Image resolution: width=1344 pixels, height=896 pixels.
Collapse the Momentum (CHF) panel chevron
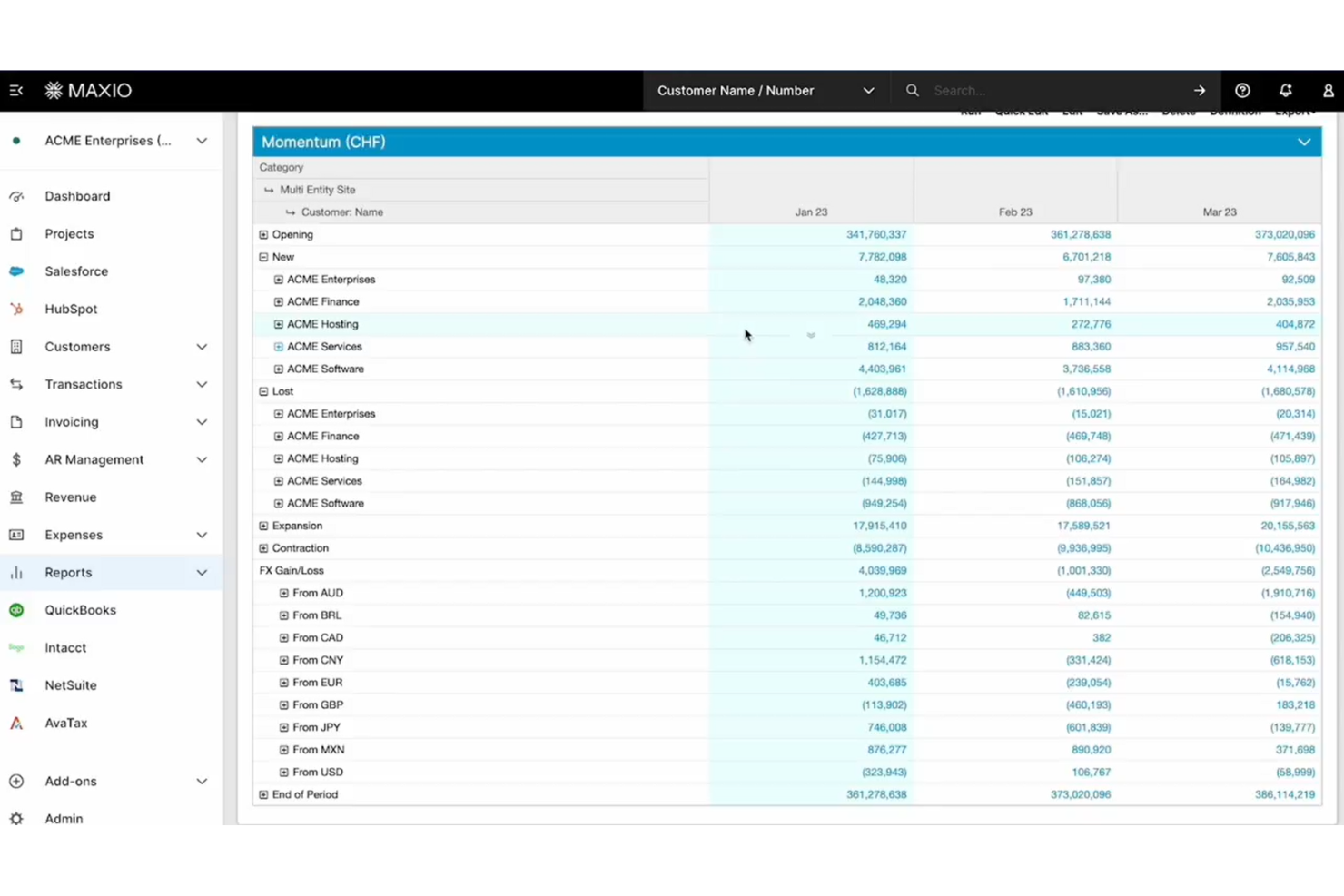point(1303,143)
